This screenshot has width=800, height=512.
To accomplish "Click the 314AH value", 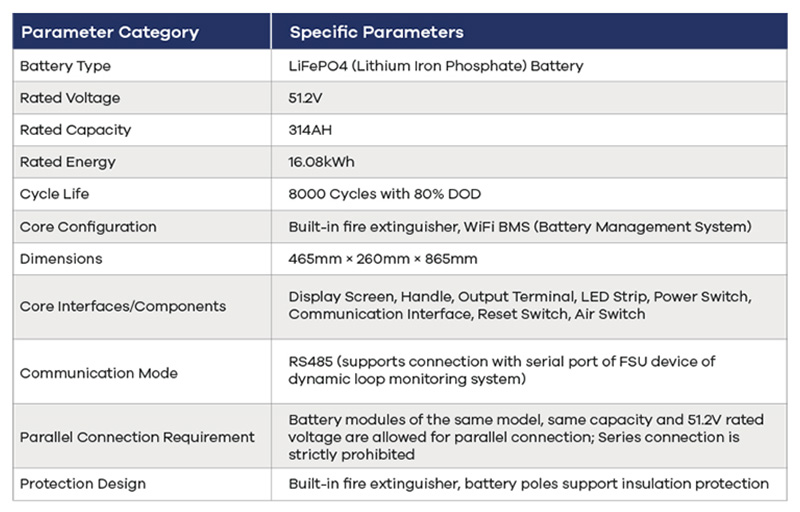I will click(x=310, y=130).
